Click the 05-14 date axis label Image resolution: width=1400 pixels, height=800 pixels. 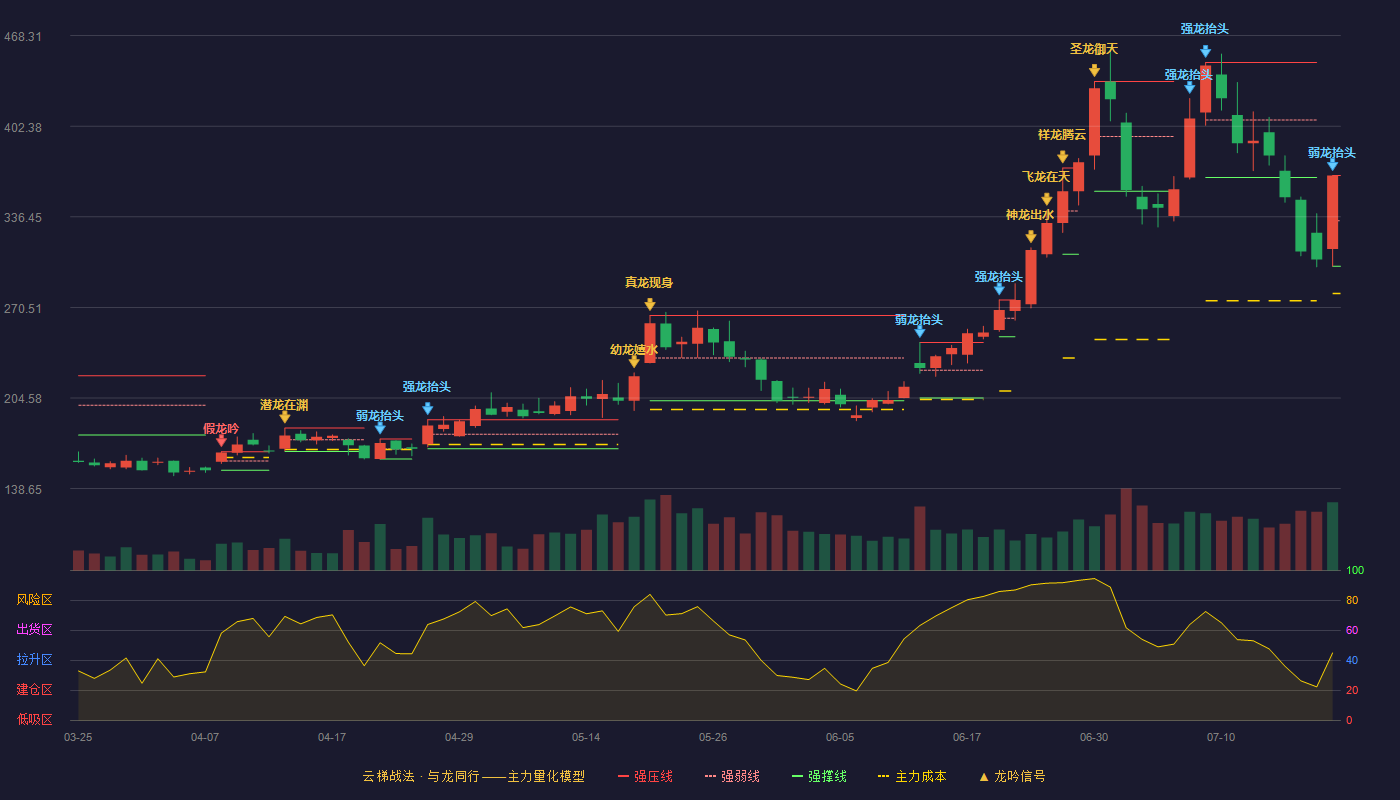click(586, 737)
